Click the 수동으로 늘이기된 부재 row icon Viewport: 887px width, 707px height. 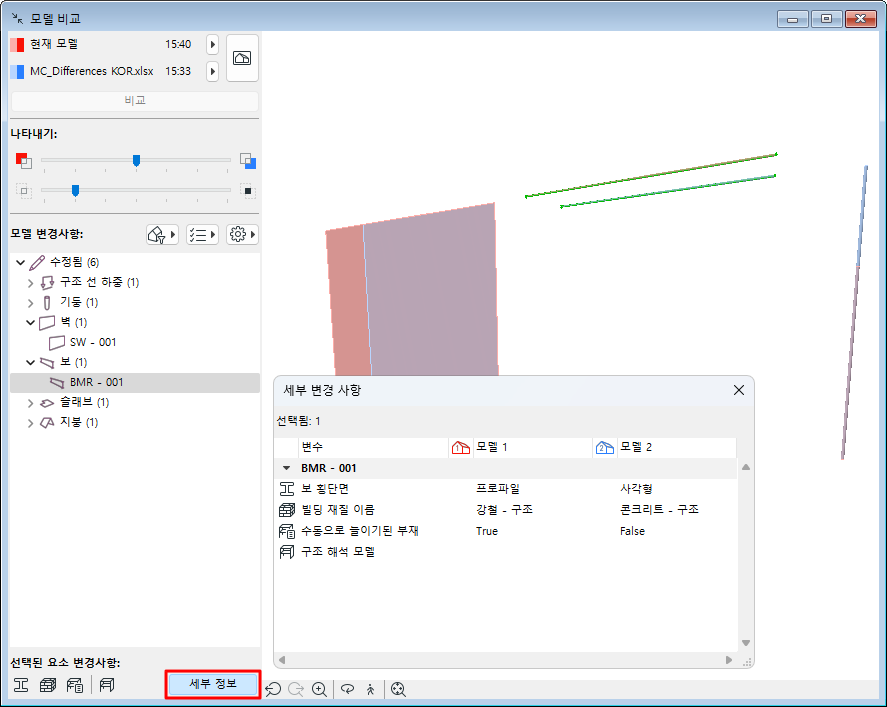[287, 531]
